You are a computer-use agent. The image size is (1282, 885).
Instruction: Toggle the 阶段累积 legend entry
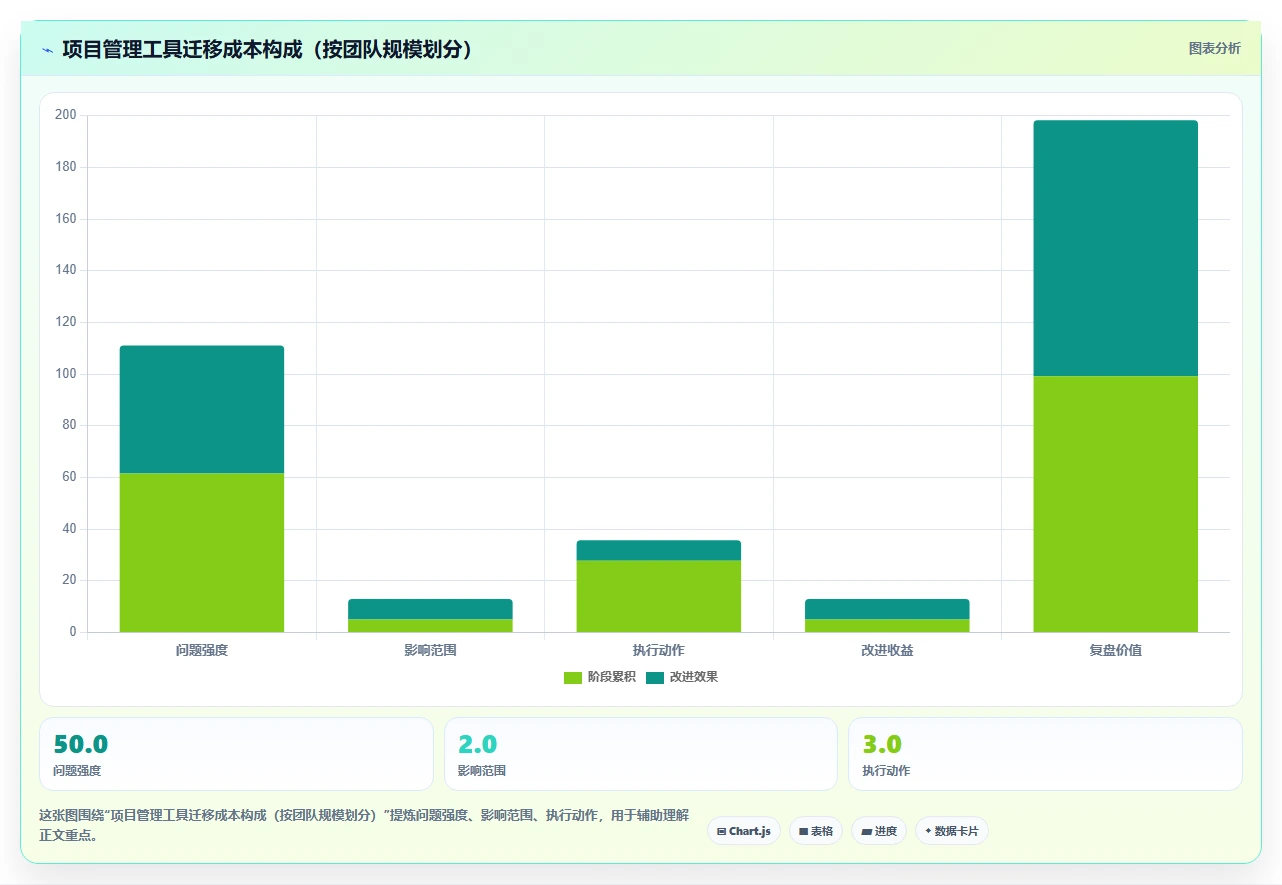pos(600,677)
